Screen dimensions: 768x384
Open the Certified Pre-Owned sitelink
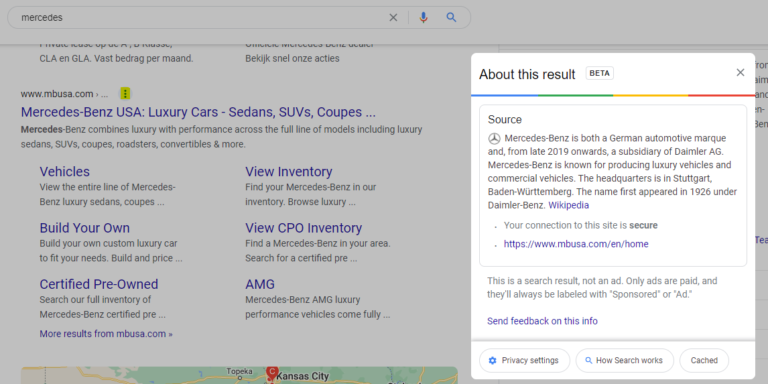click(x=99, y=285)
